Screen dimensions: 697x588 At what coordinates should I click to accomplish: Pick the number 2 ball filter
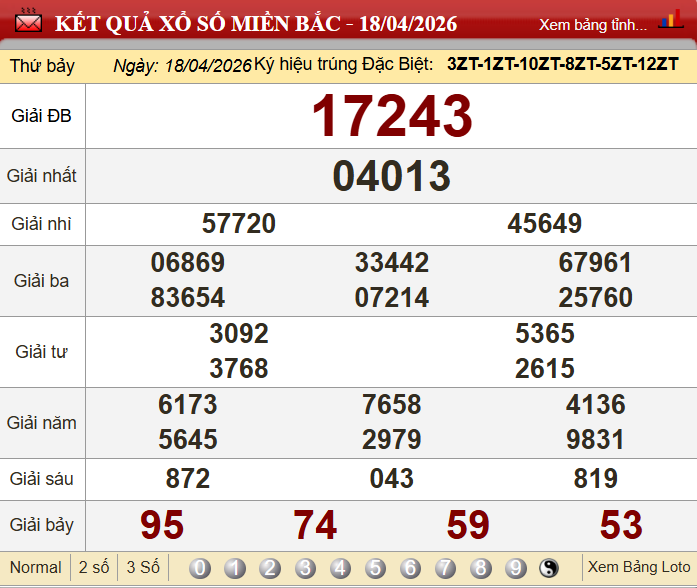point(270,568)
